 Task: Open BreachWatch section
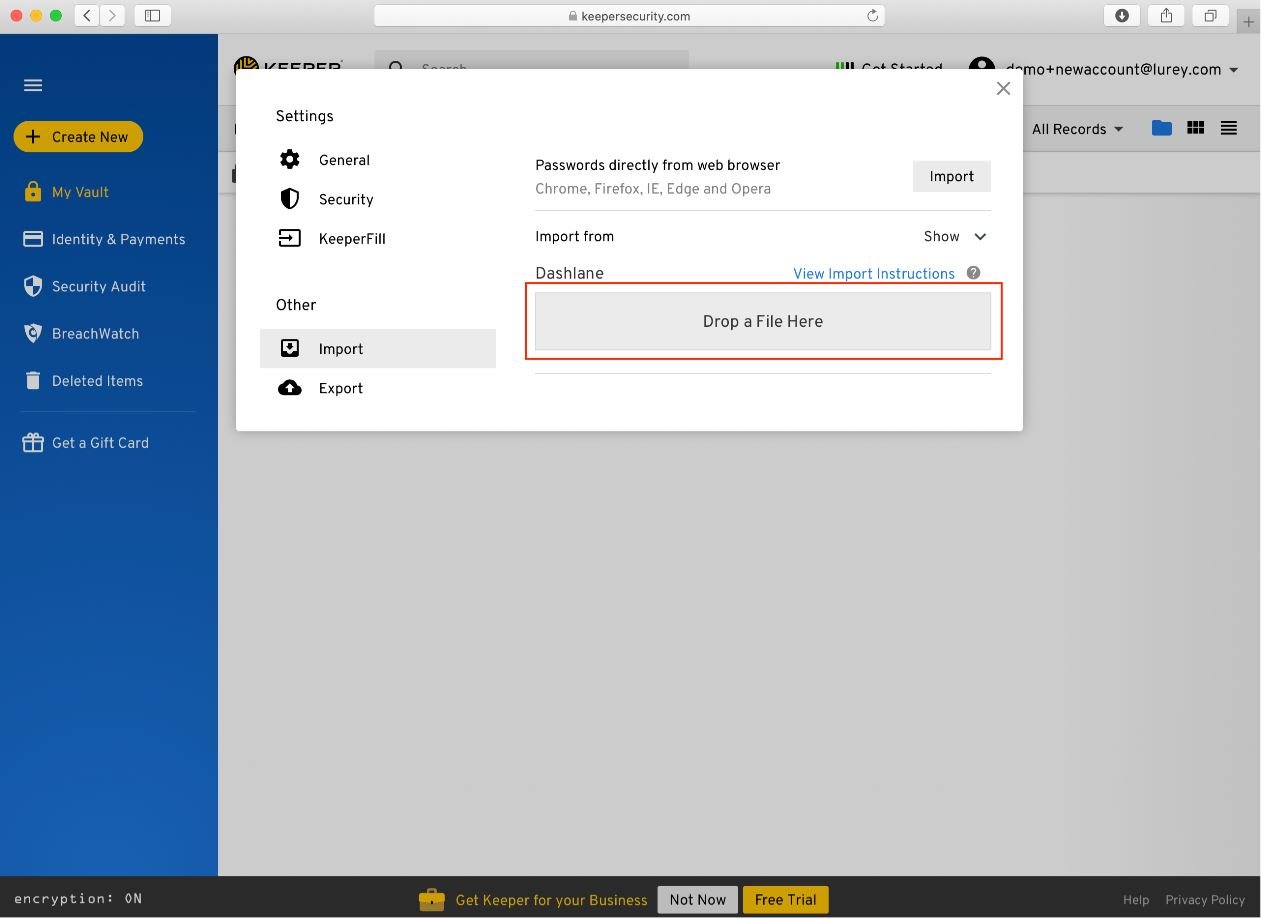(x=95, y=334)
